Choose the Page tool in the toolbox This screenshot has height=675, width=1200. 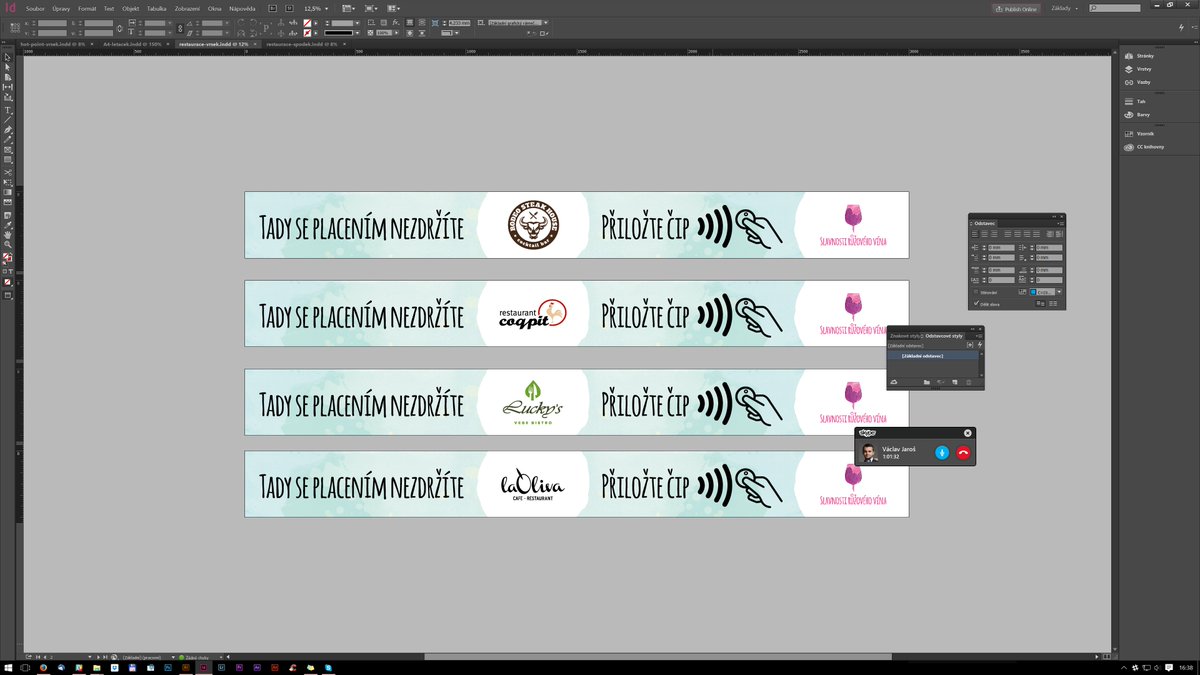coord(7,77)
